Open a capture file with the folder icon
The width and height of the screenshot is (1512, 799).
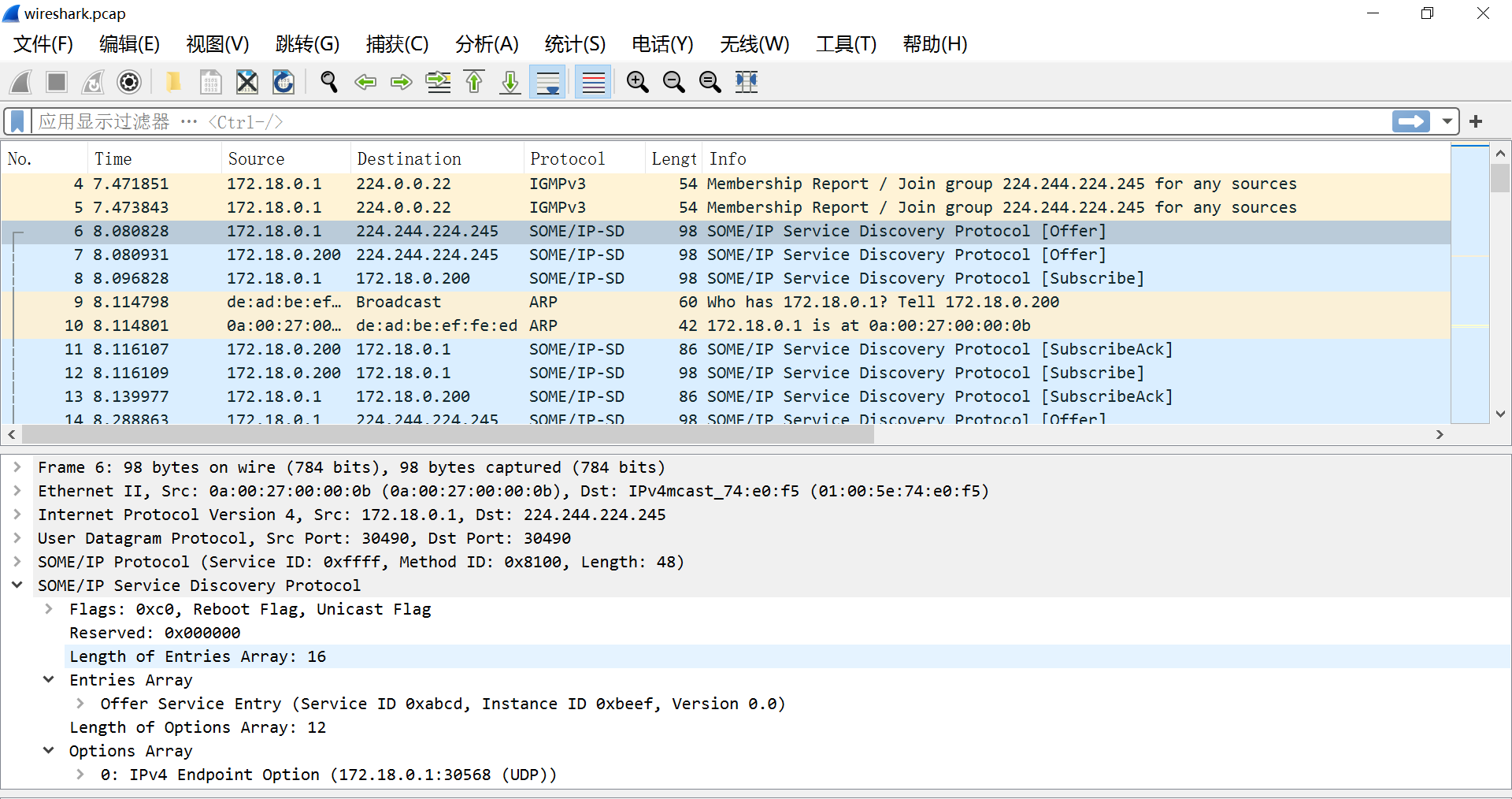[x=173, y=82]
